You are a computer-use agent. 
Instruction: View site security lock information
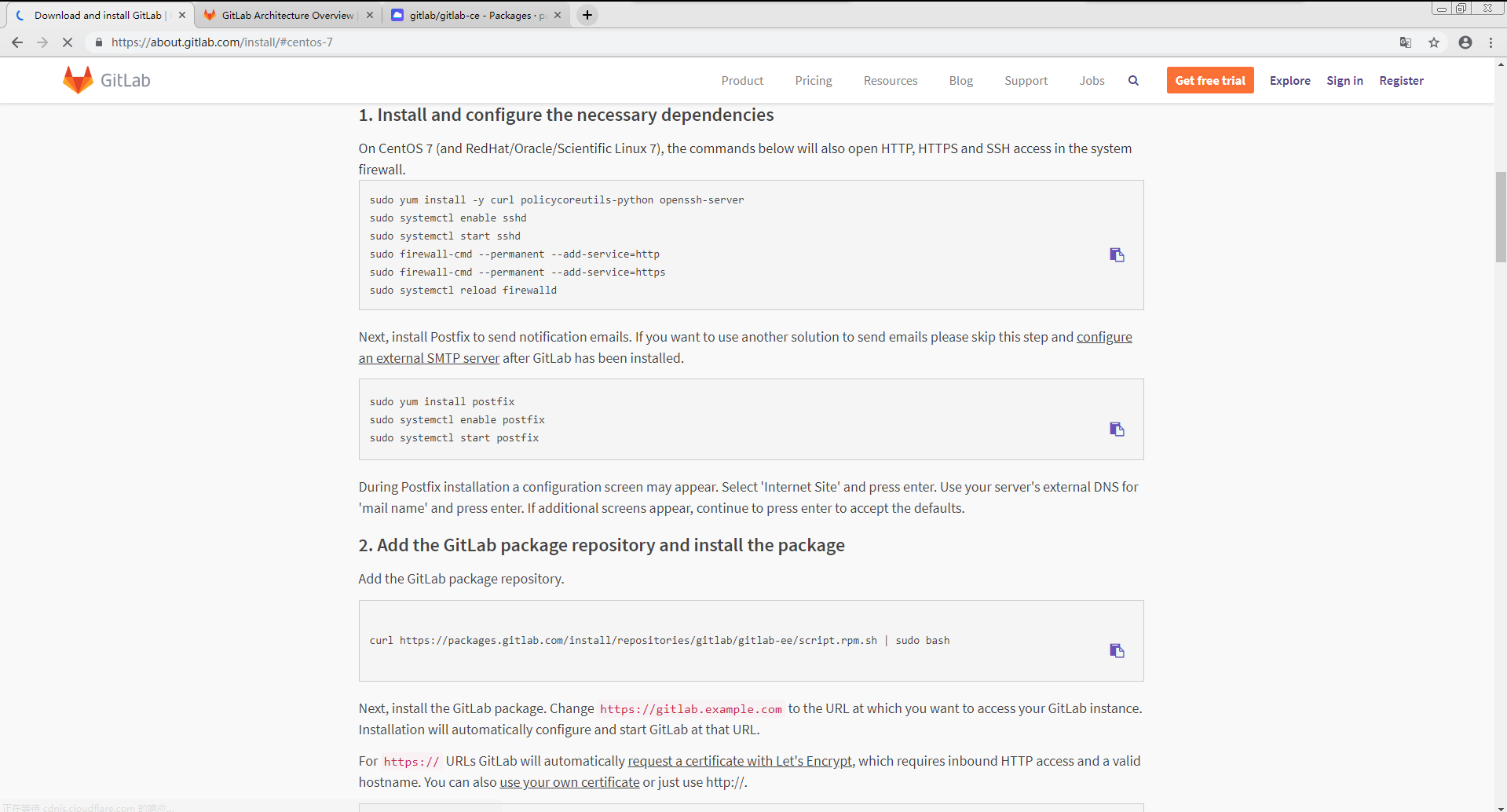click(99, 42)
